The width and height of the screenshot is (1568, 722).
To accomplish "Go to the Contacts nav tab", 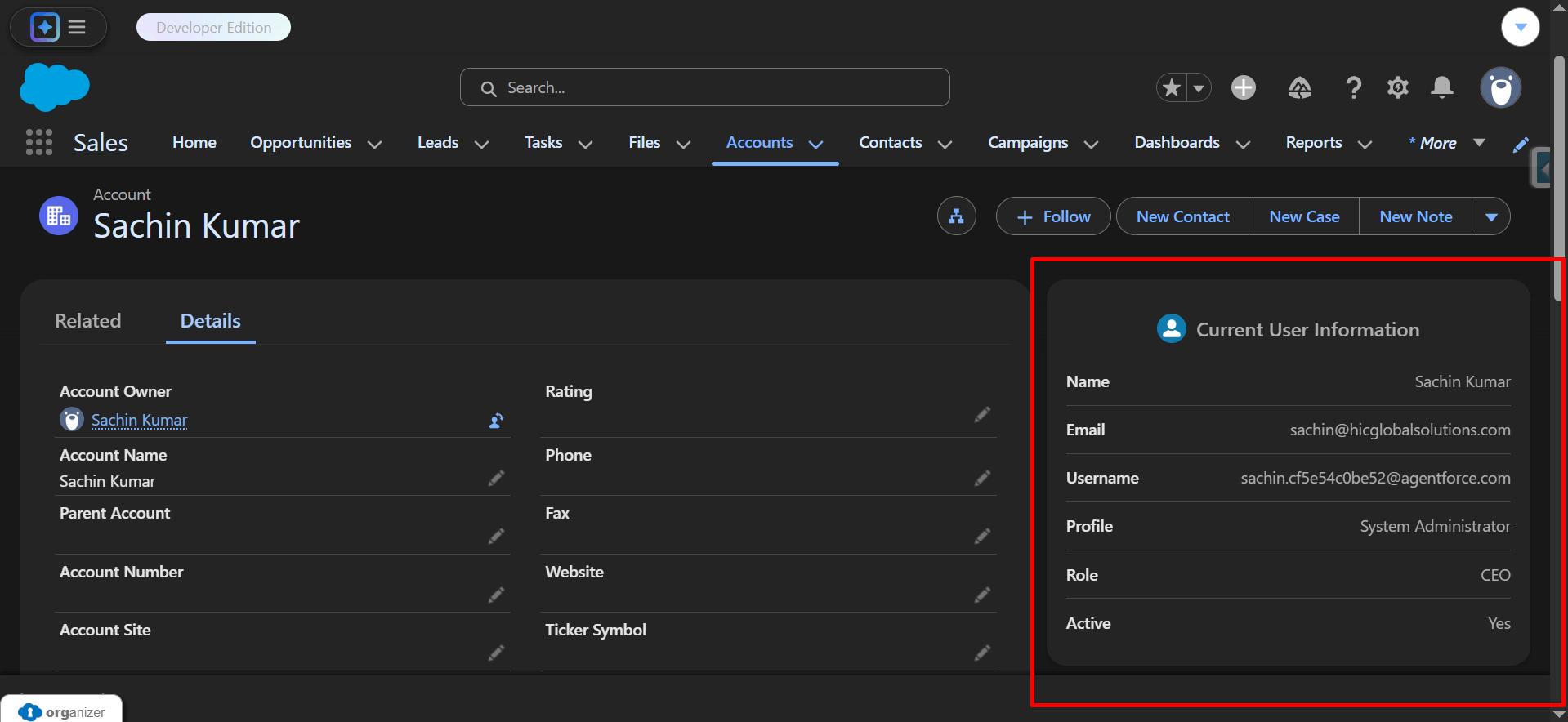I will click(x=890, y=143).
